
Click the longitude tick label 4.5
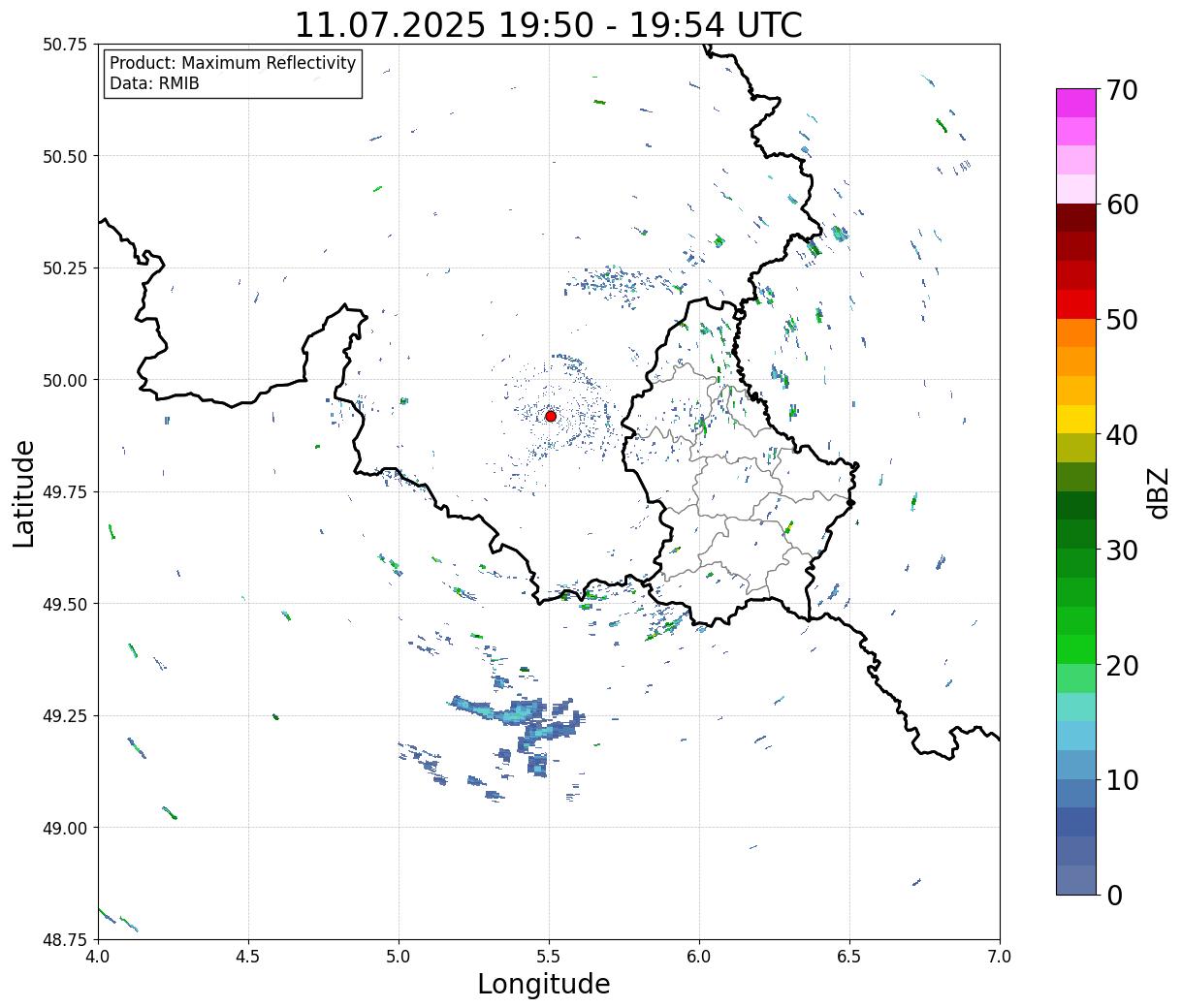click(248, 956)
